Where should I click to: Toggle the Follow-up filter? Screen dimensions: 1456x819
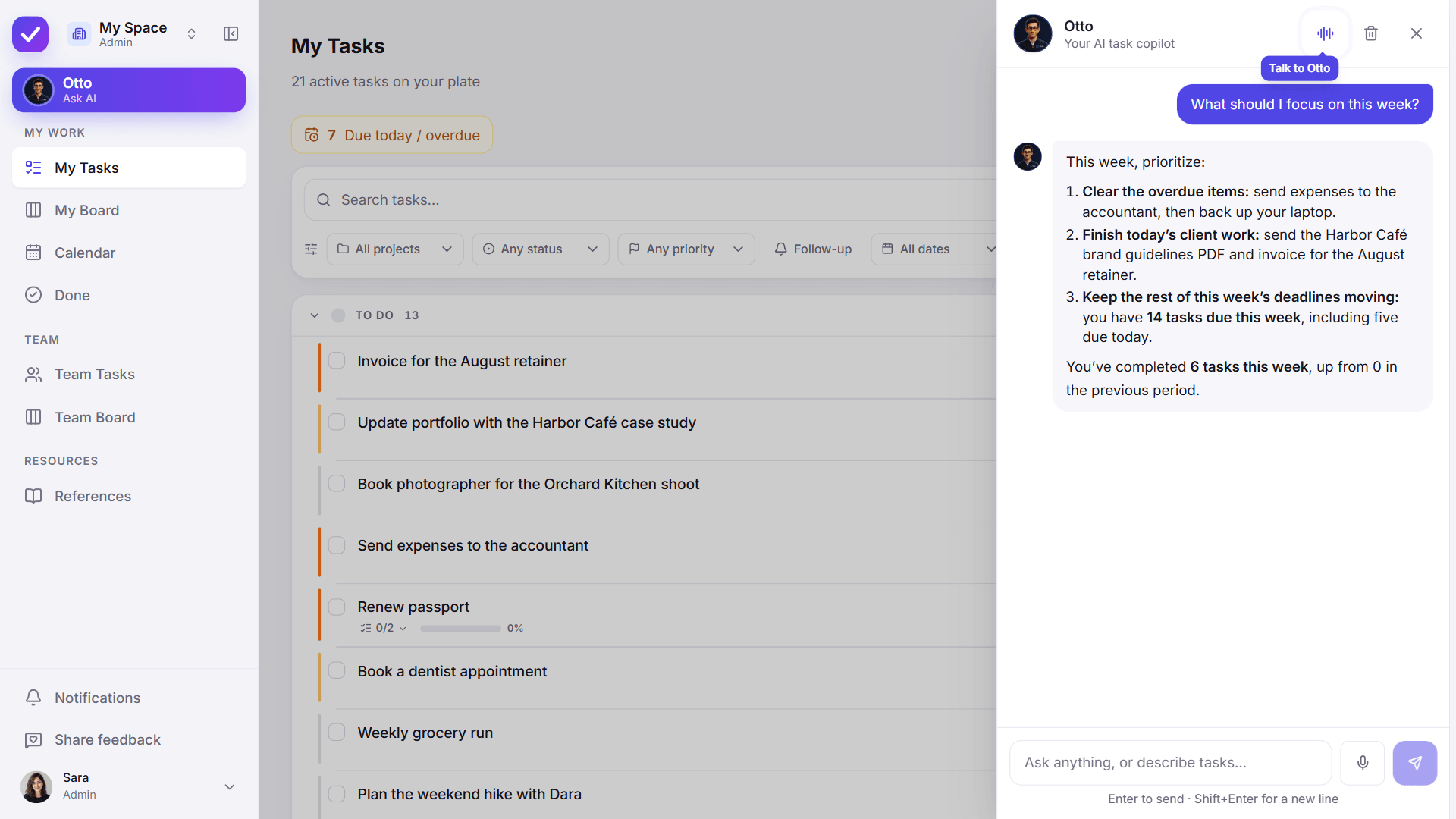pyautogui.click(x=813, y=249)
